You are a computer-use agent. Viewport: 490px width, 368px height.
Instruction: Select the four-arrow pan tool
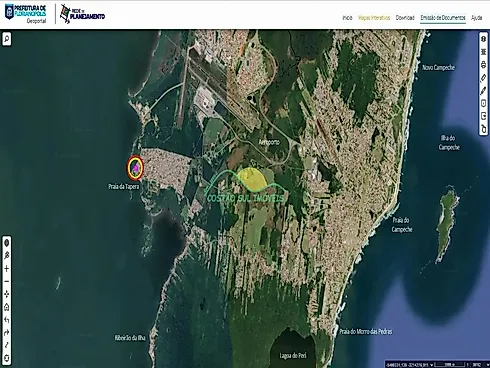6,294
